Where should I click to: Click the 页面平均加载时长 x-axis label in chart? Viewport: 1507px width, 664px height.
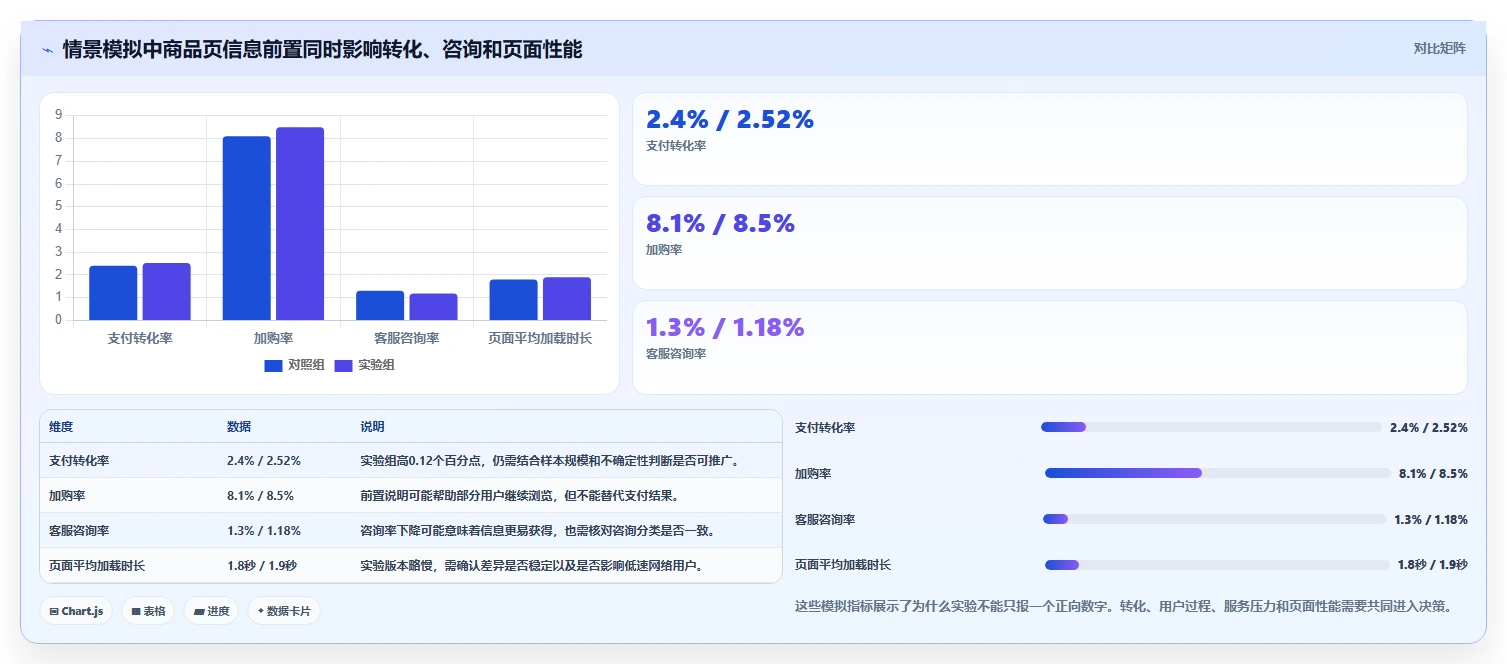[x=540, y=338]
